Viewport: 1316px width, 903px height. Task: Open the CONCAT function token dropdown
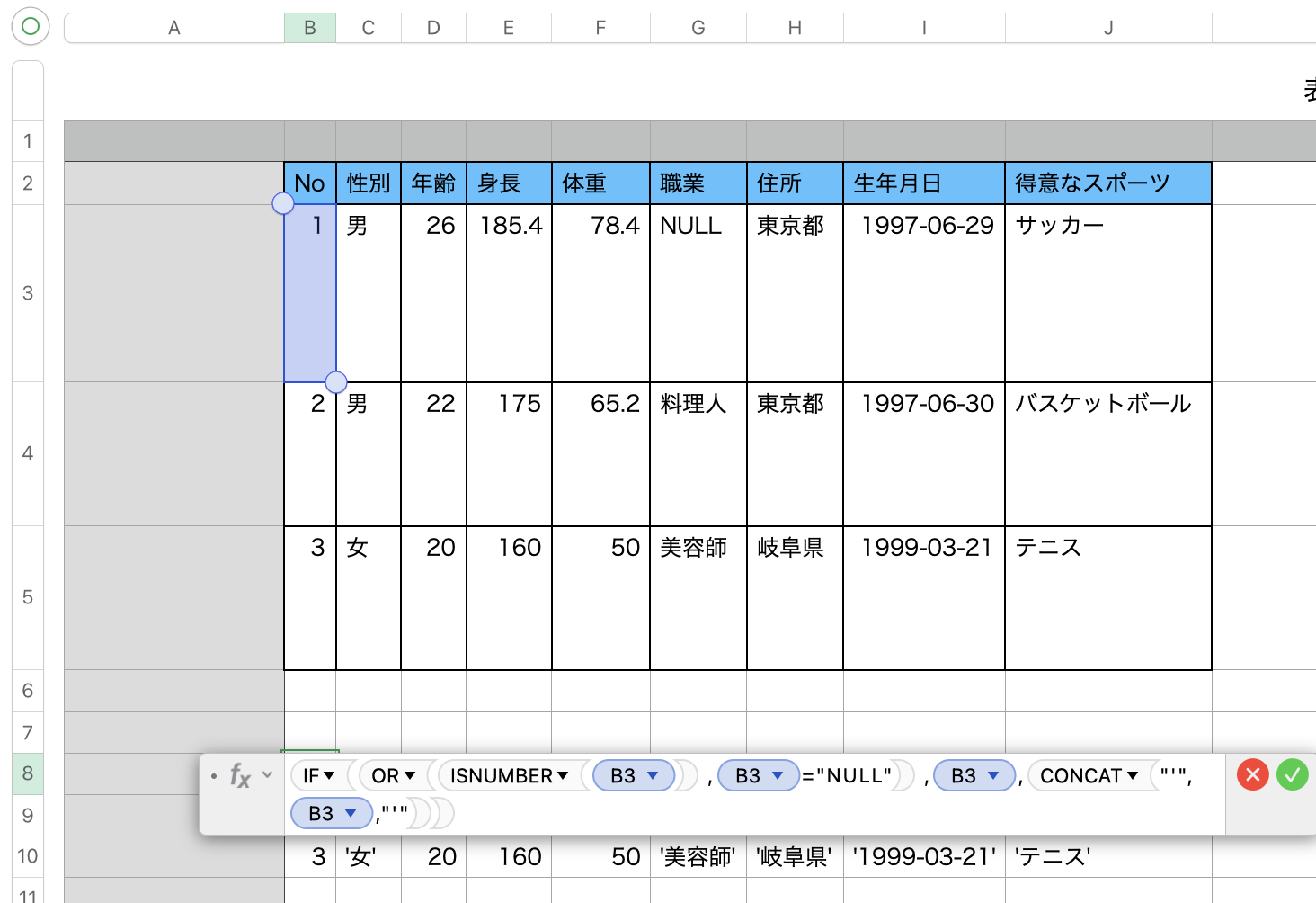tap(1089, 775)
